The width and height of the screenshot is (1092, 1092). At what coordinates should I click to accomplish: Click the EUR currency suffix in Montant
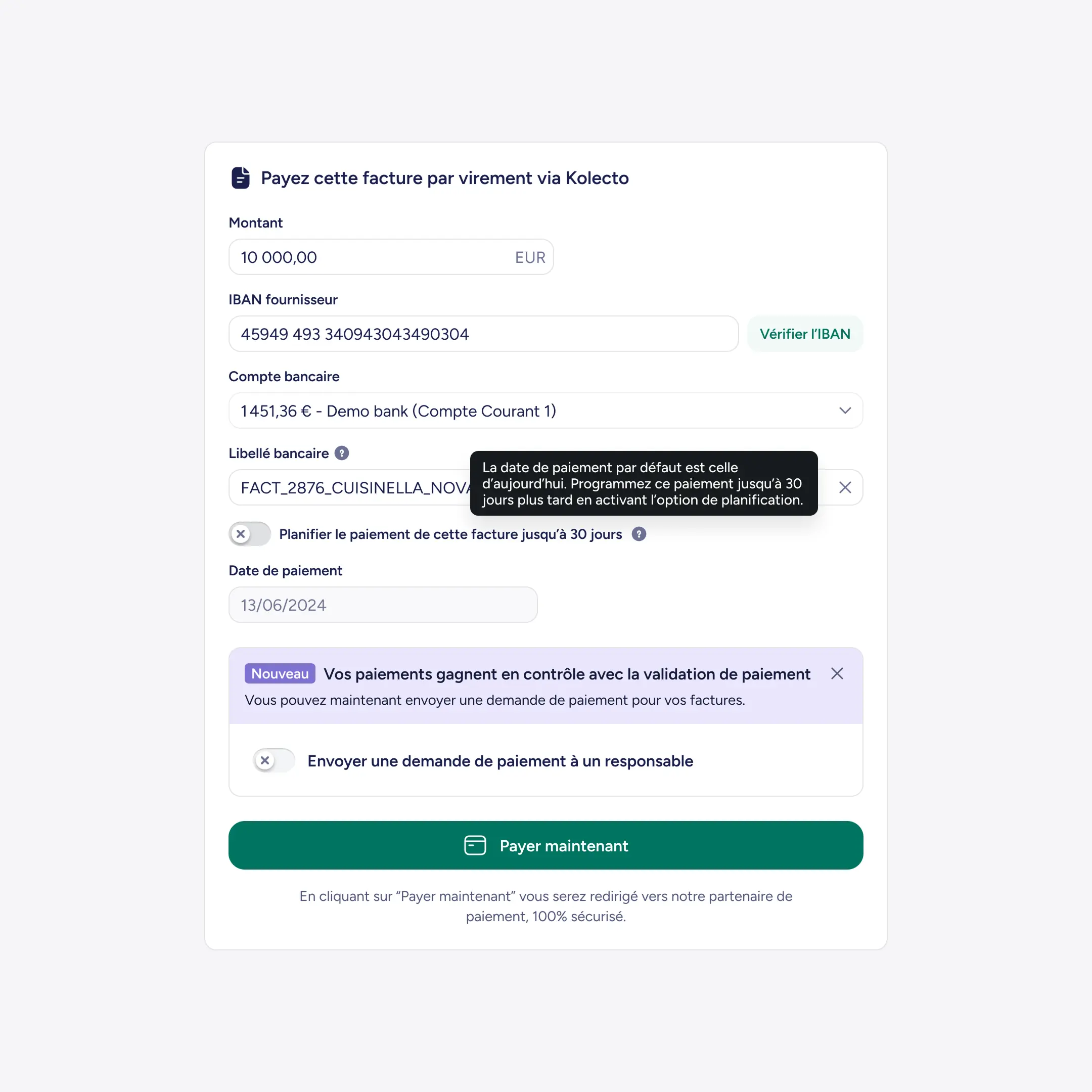click(x=530, y=257)
